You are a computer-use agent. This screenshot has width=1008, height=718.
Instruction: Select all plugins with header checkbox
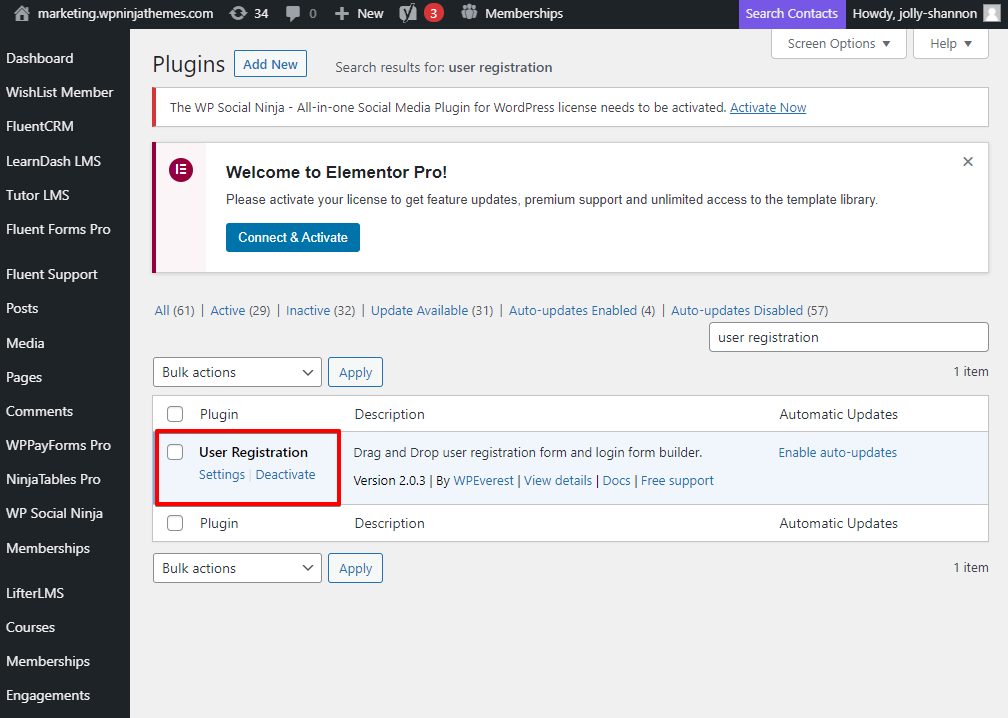[x=175, y=414]
